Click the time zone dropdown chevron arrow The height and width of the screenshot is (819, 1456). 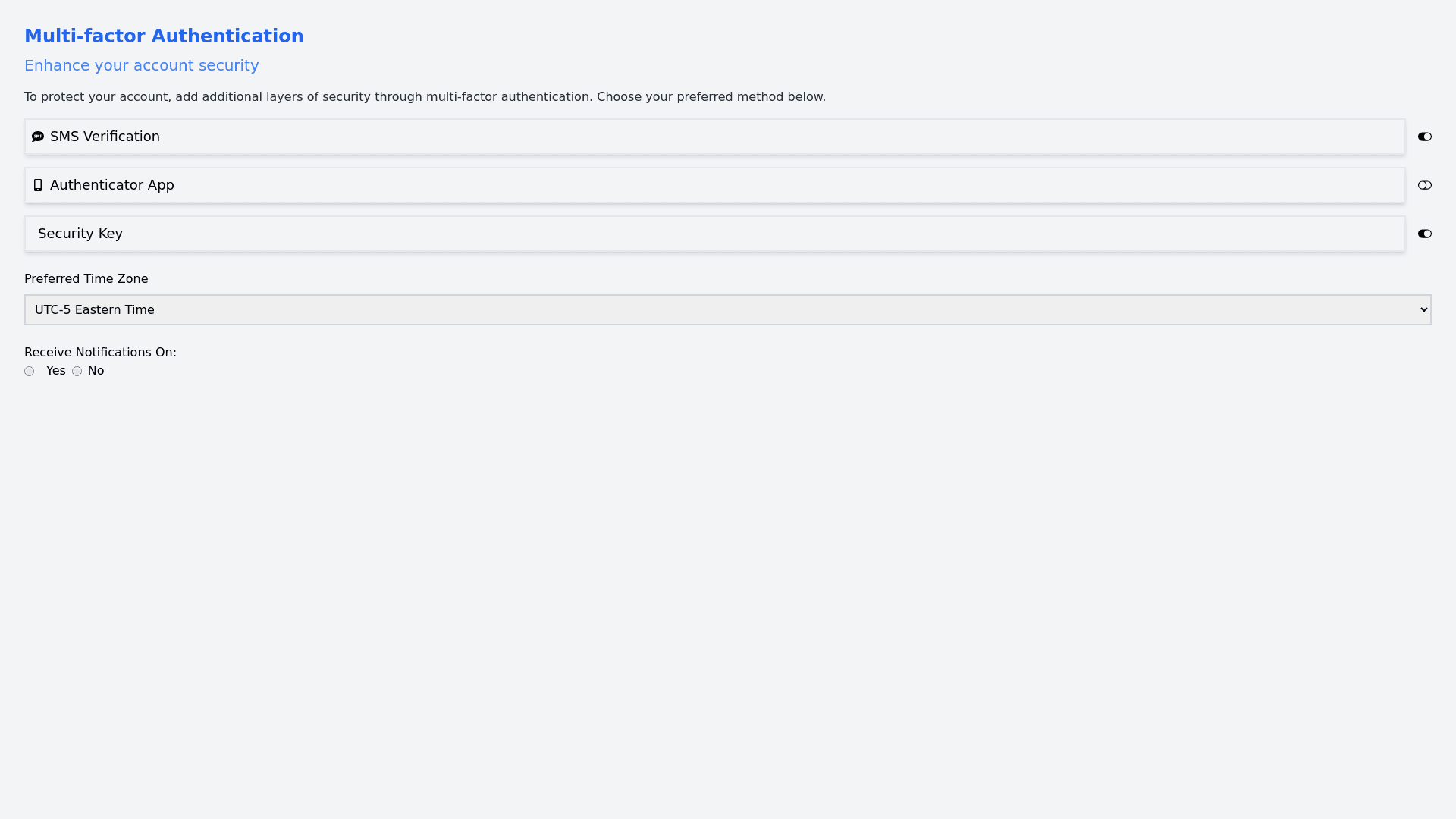click(x=1423, y=309)
